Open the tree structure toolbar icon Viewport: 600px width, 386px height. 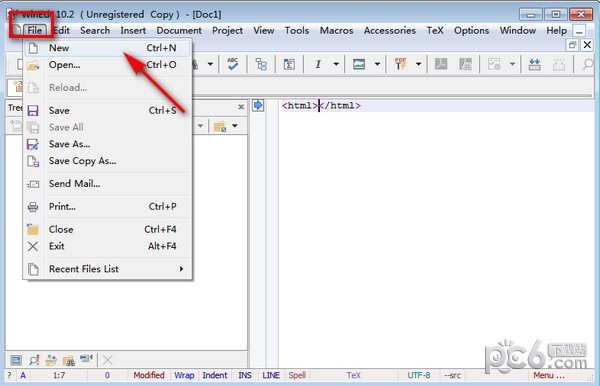click(x=261, y=64)
